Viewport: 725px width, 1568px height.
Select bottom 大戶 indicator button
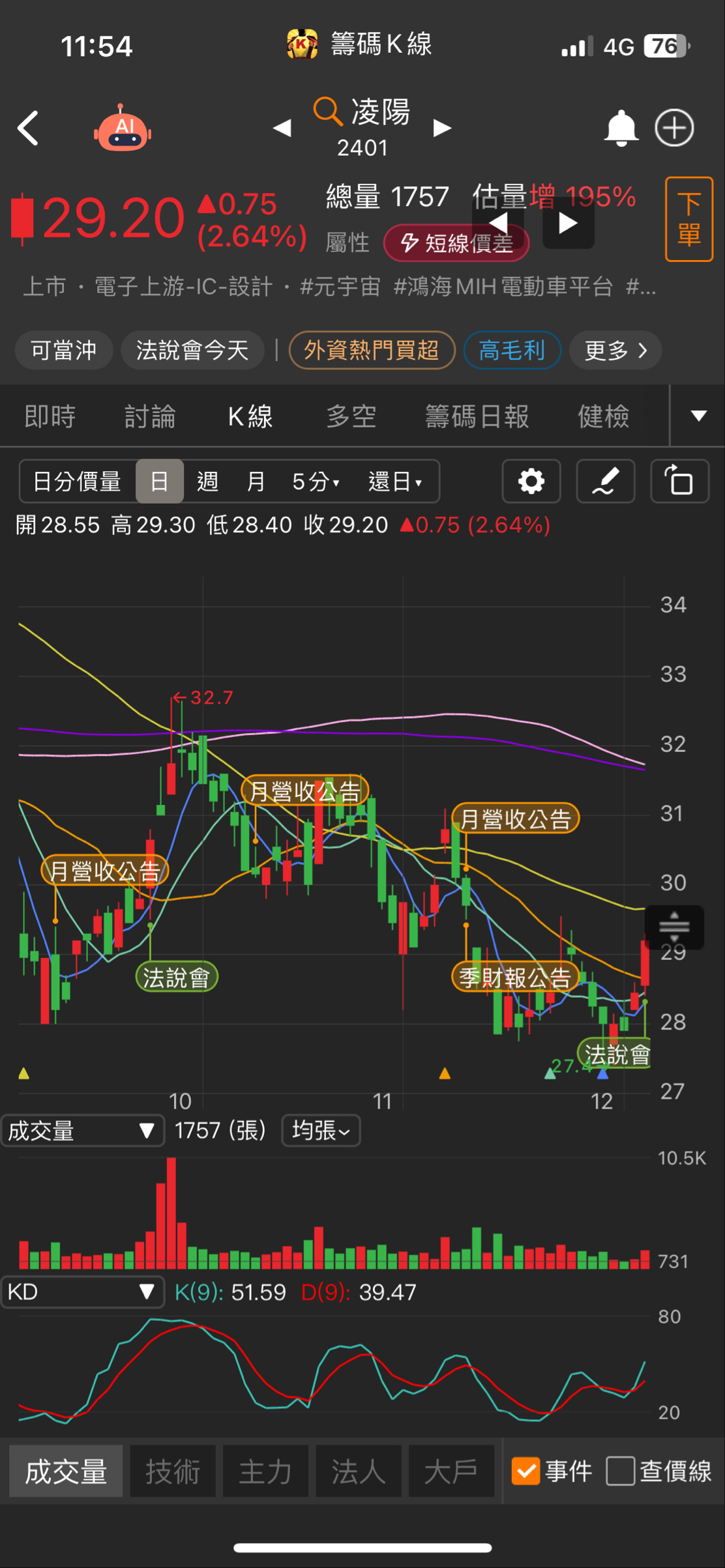tap(451, 1471)
